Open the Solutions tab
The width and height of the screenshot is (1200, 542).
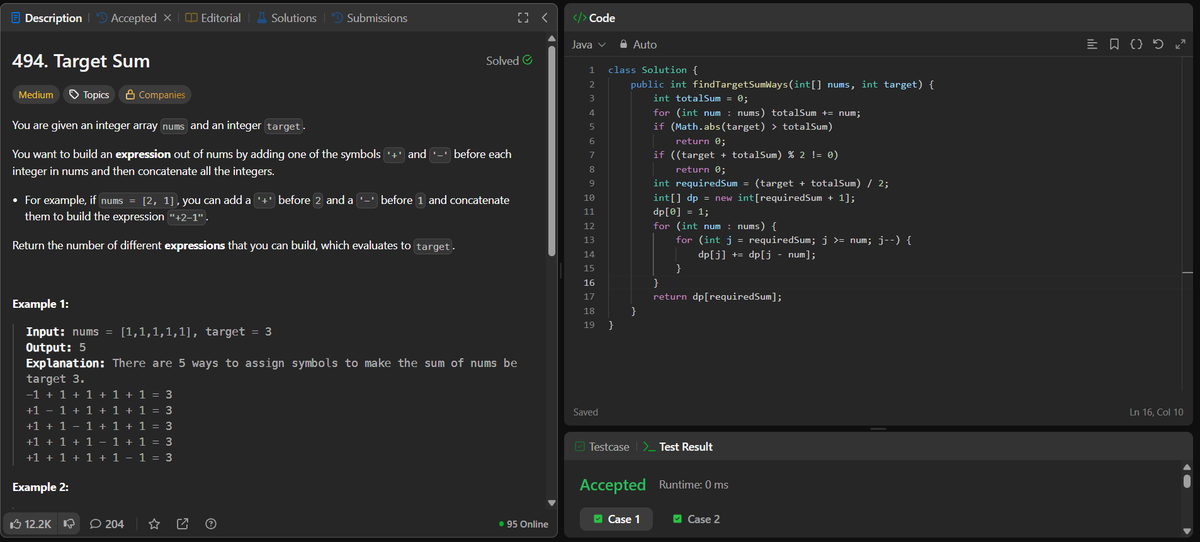point(286,18)
